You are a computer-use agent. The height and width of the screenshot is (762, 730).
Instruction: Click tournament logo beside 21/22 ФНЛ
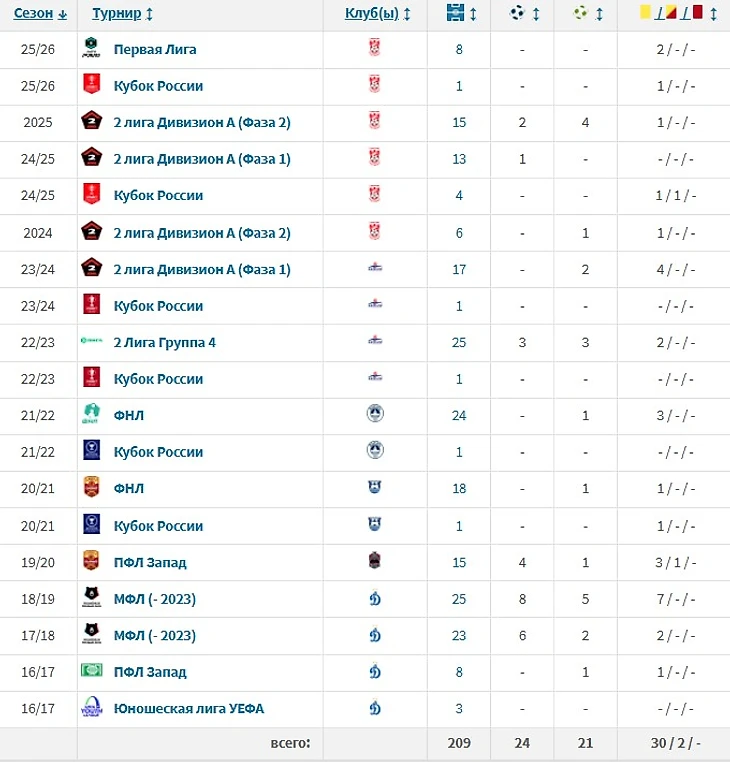91,415
